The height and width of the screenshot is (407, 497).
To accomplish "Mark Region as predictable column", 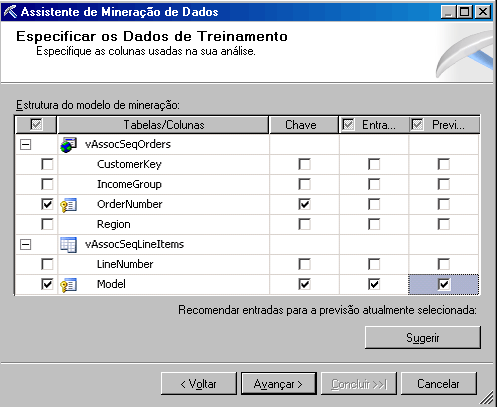I will click(x=444, y=224).
